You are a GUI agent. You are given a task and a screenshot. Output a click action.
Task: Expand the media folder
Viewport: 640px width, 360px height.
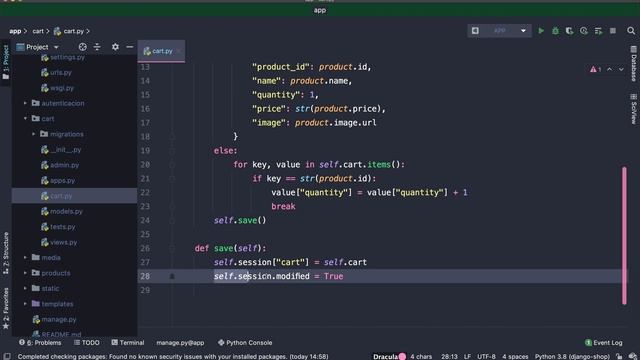point(25,258)
